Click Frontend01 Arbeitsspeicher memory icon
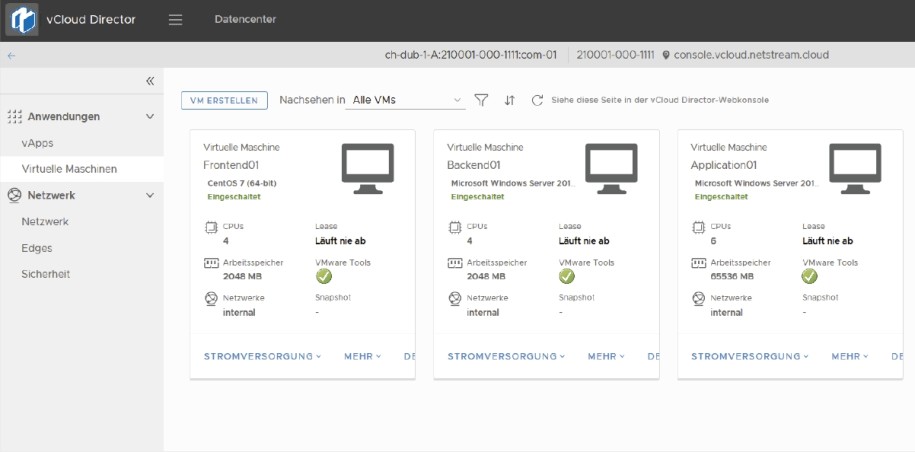The height and width of the screenshot is (452, 915). pyautogui.click(x=211, y=264)
